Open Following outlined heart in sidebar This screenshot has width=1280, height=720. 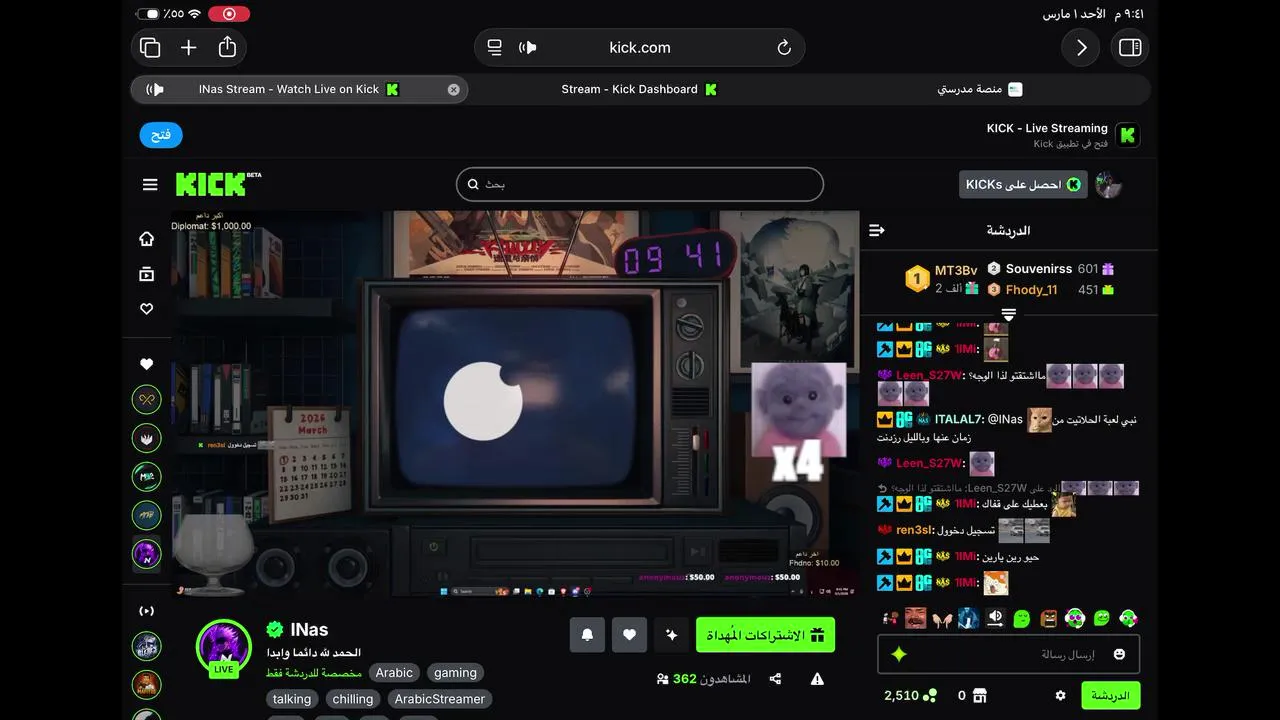(x=147, y=309)
